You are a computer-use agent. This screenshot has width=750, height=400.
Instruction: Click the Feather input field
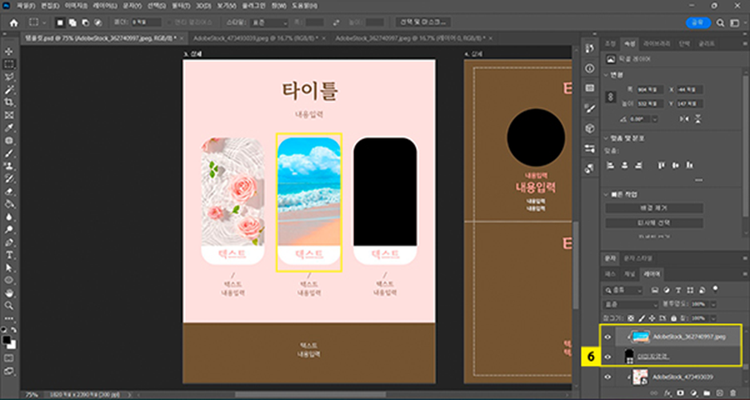pos(145,22)
